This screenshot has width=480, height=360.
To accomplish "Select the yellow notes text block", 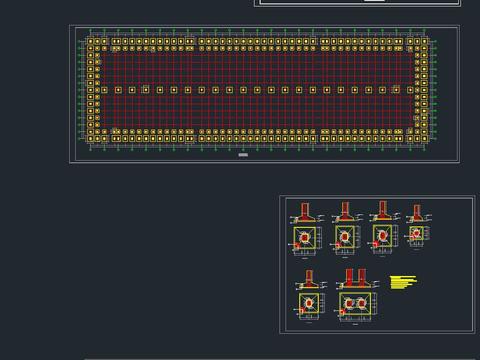I will [403, 282].
